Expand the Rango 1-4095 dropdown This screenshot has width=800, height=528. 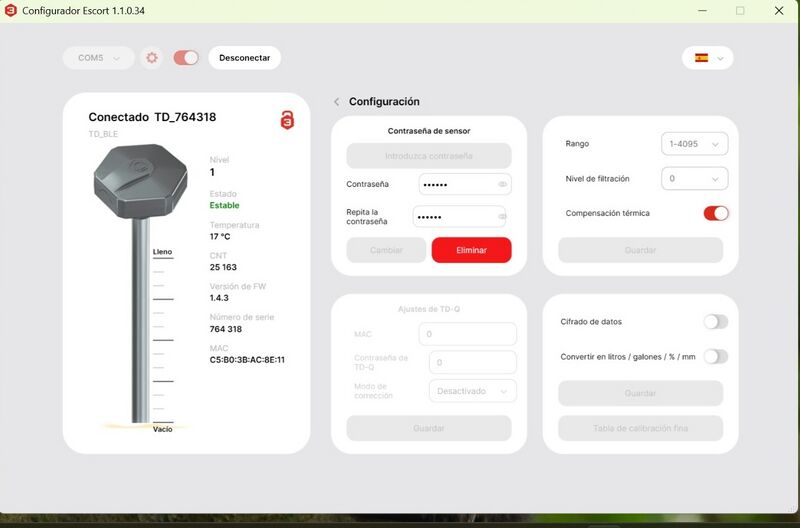694,144
